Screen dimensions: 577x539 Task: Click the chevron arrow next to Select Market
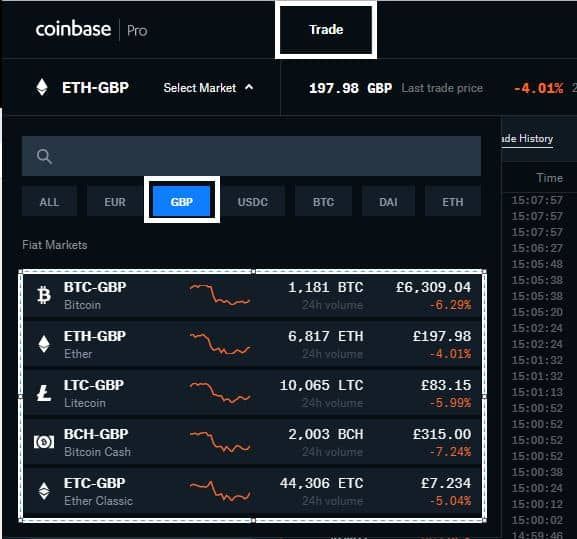click(249, 87)
